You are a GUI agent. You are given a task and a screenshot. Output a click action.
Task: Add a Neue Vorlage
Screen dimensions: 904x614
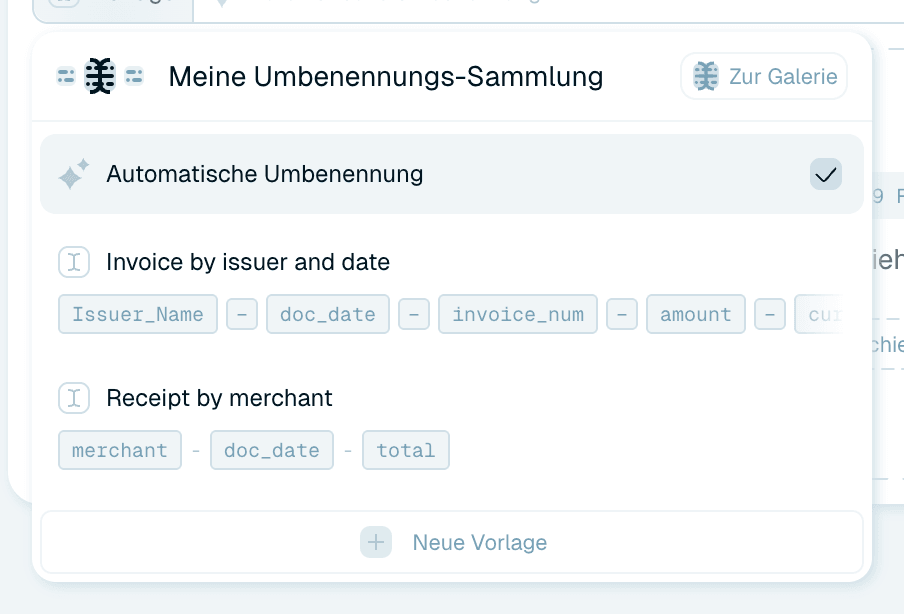[452, 542]
